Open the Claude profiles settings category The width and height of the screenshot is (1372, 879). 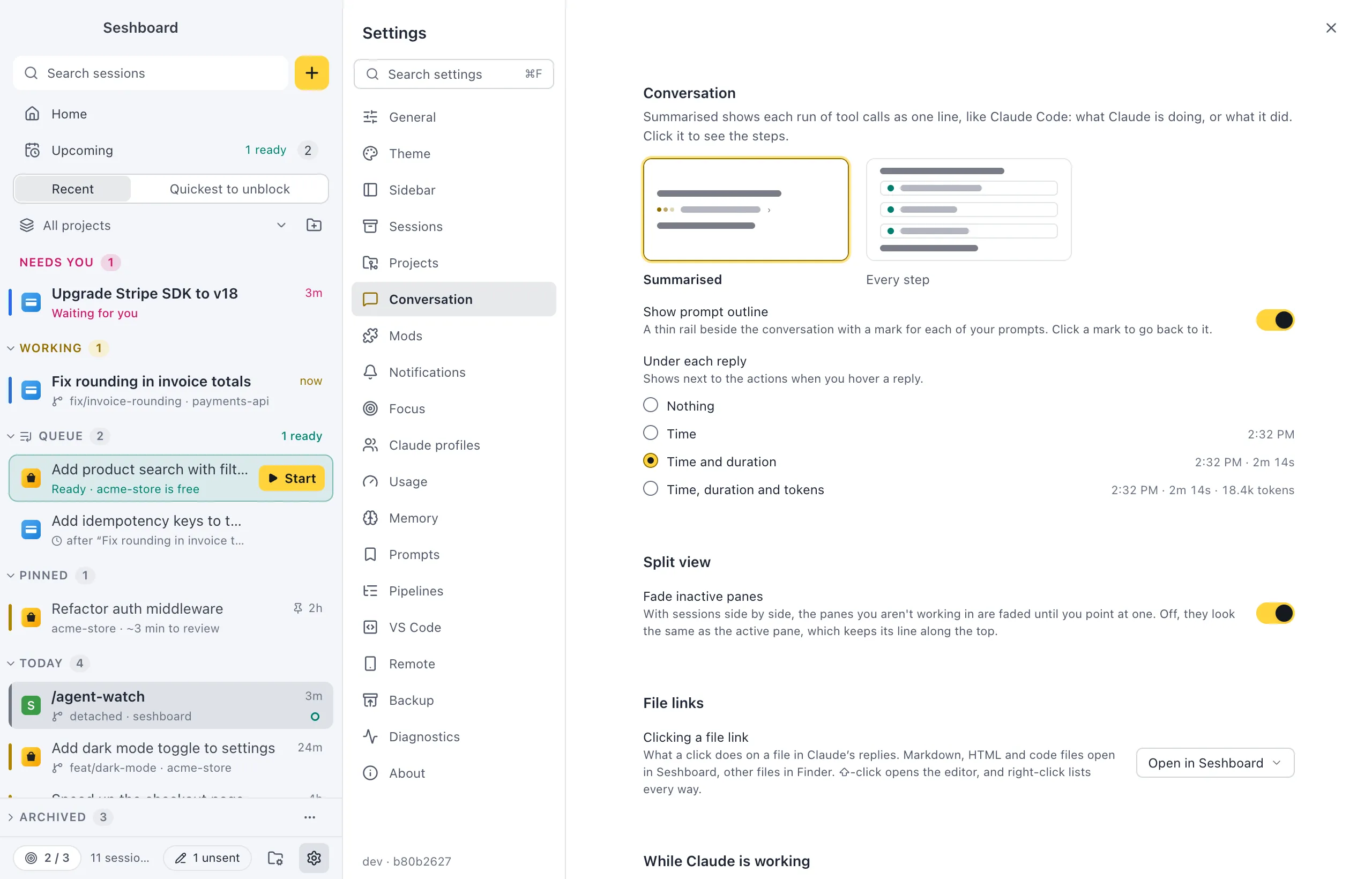tap(454, 445)
